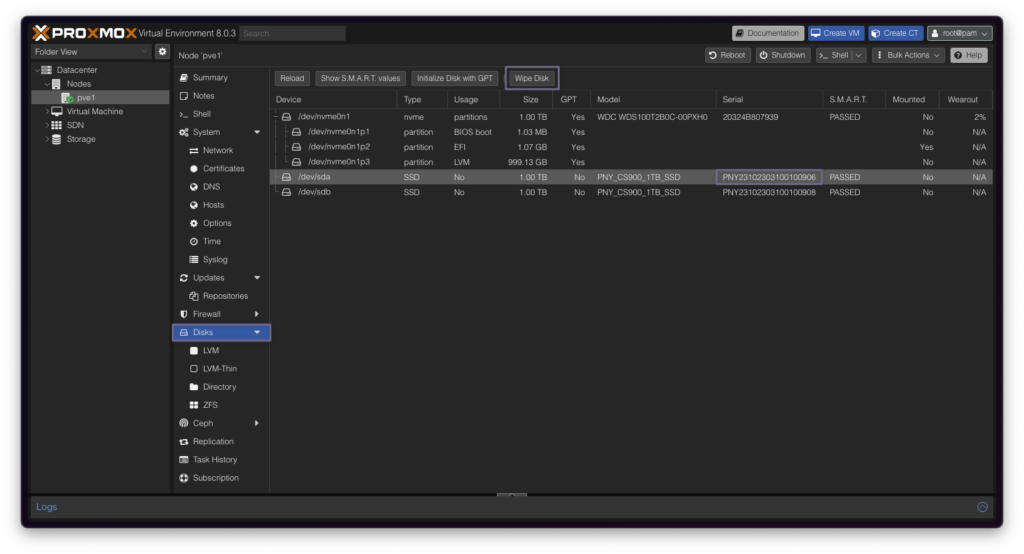The height and width of the screenshot is (554, 1024).
Task: Click the Updates refresh icon
Action: [184, 278]
